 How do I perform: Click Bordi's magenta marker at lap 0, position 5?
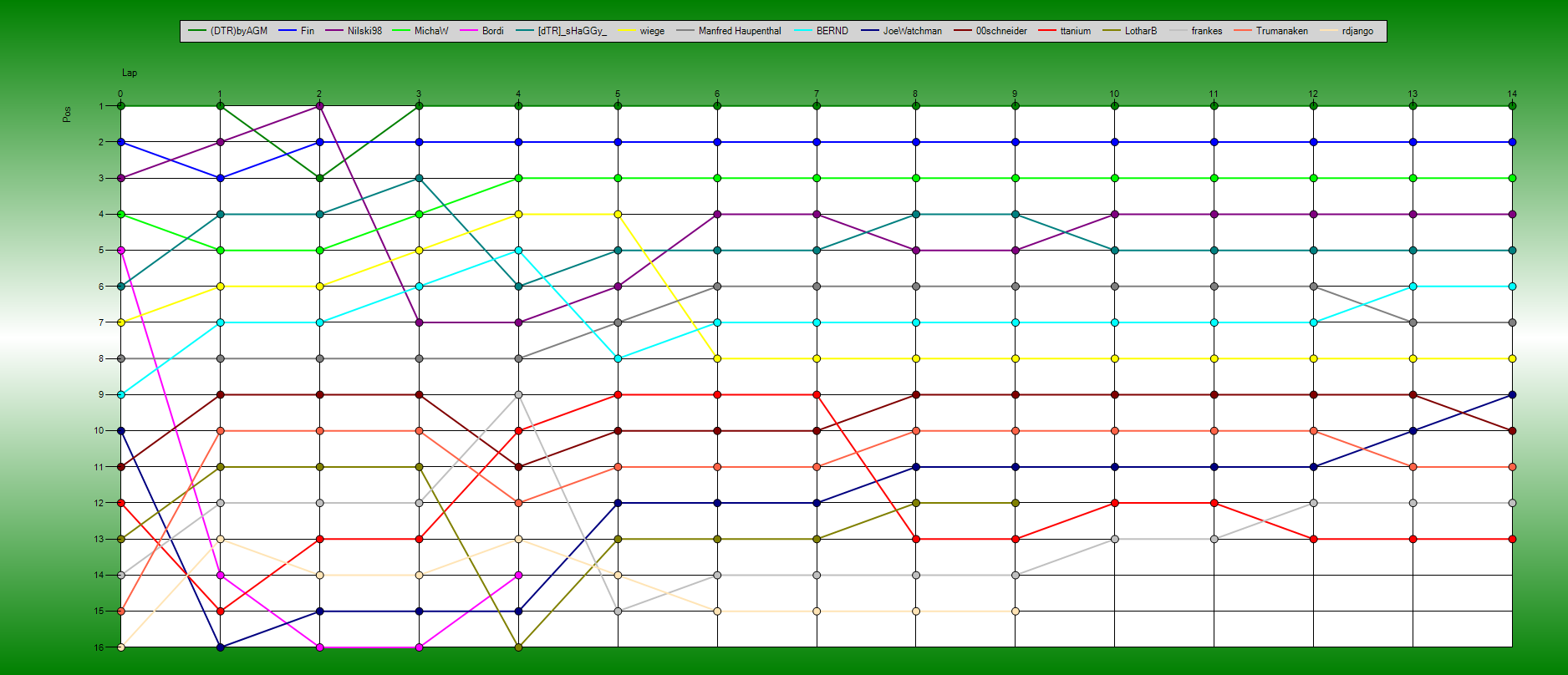click(120, 250)
